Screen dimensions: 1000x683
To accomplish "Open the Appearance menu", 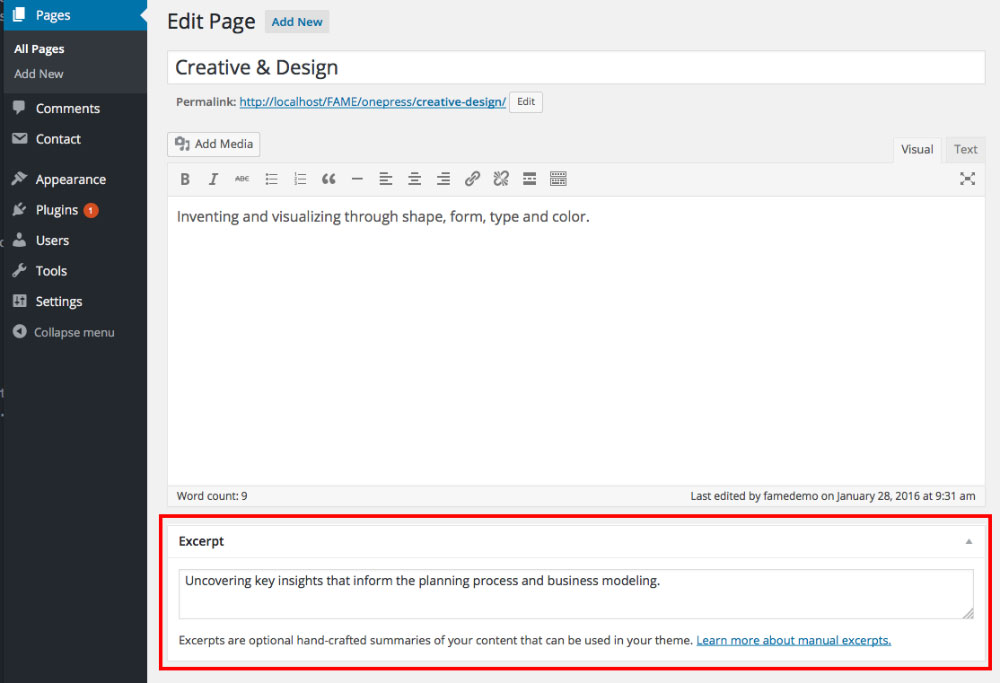I will click(x=70, y=180).
